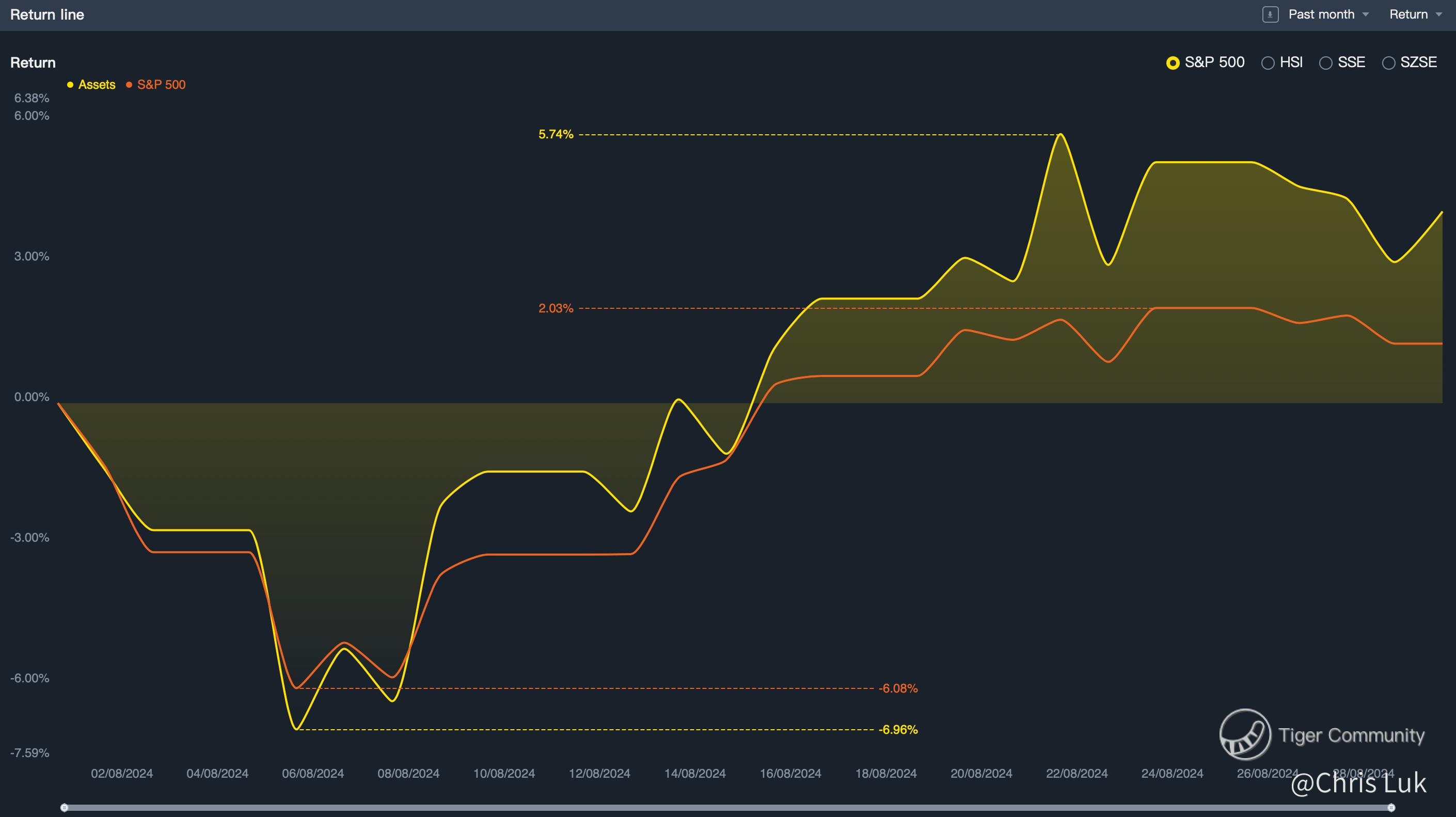Click the 2.03% S&P 500 high label
This screenshot has width=1456, height=817.
(556, 309)
